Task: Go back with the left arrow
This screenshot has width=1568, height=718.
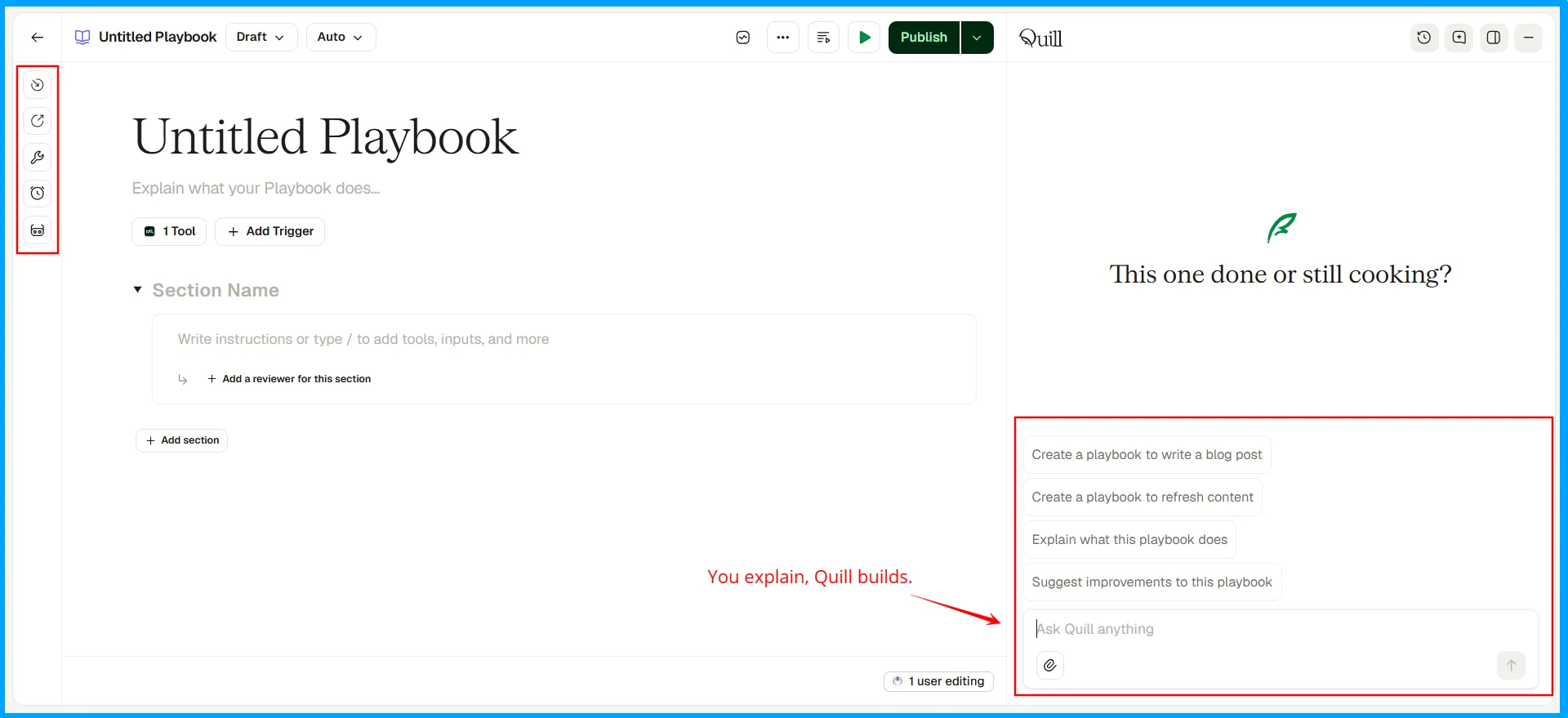Action: point(38,38)
